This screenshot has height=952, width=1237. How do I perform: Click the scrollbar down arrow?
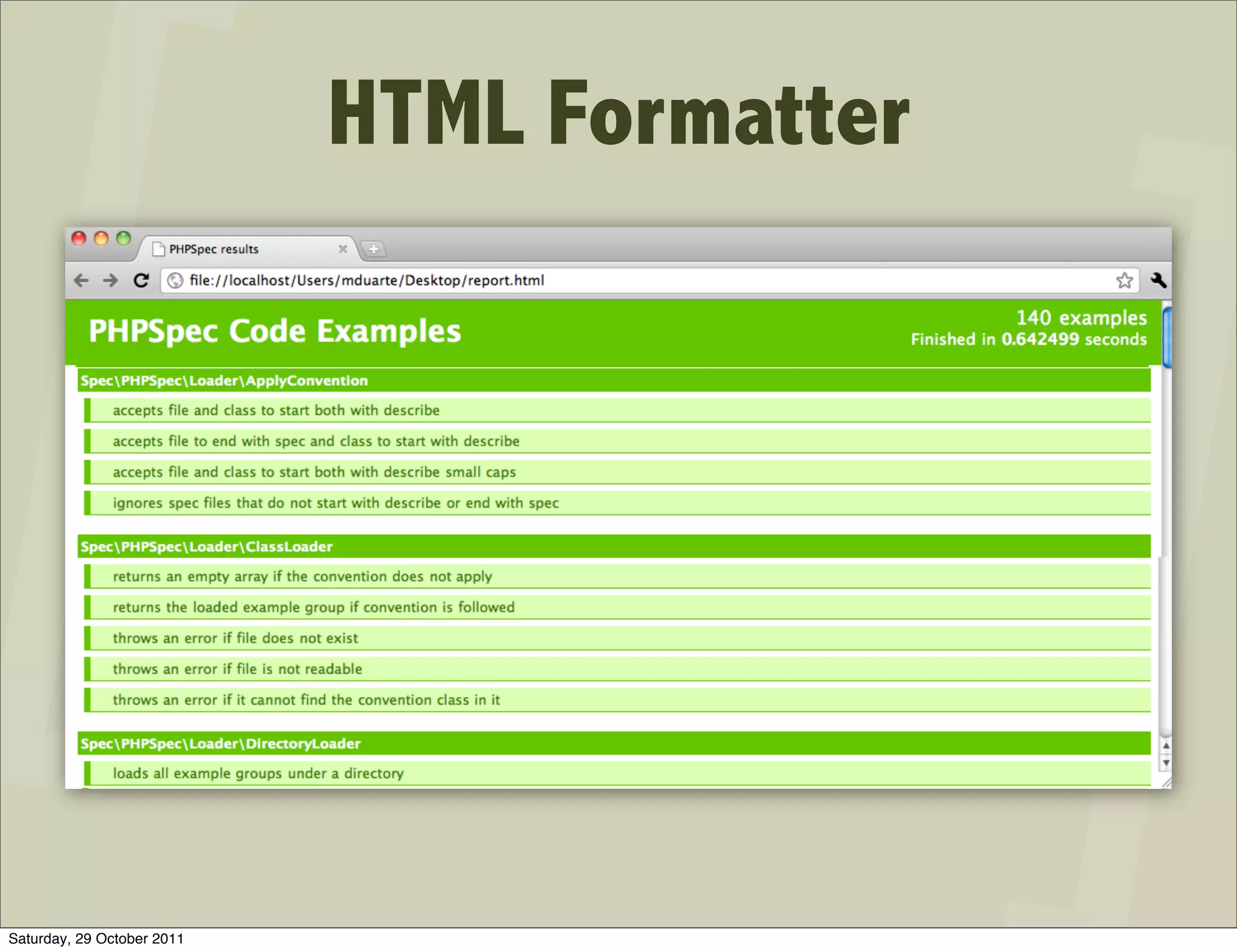click(x=1166, y=763)
